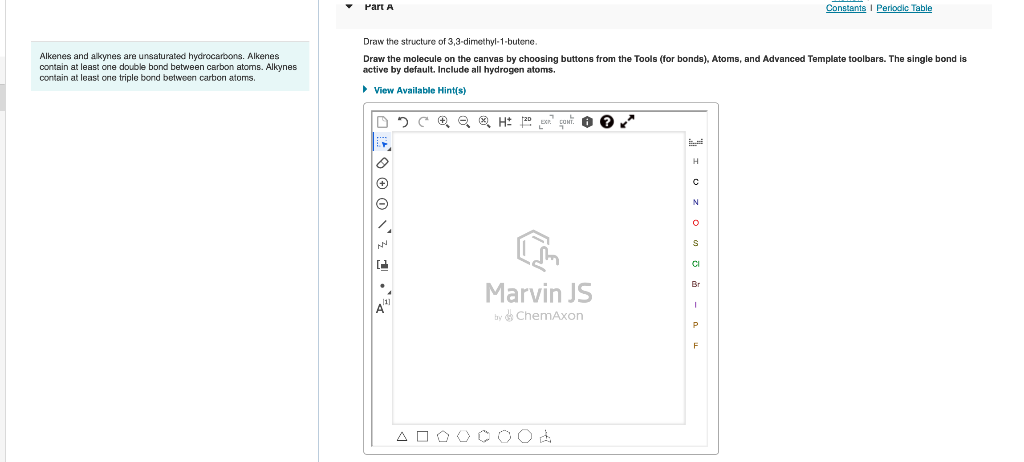Open the Constants link
1024x462 pixels.
point(846,8)
